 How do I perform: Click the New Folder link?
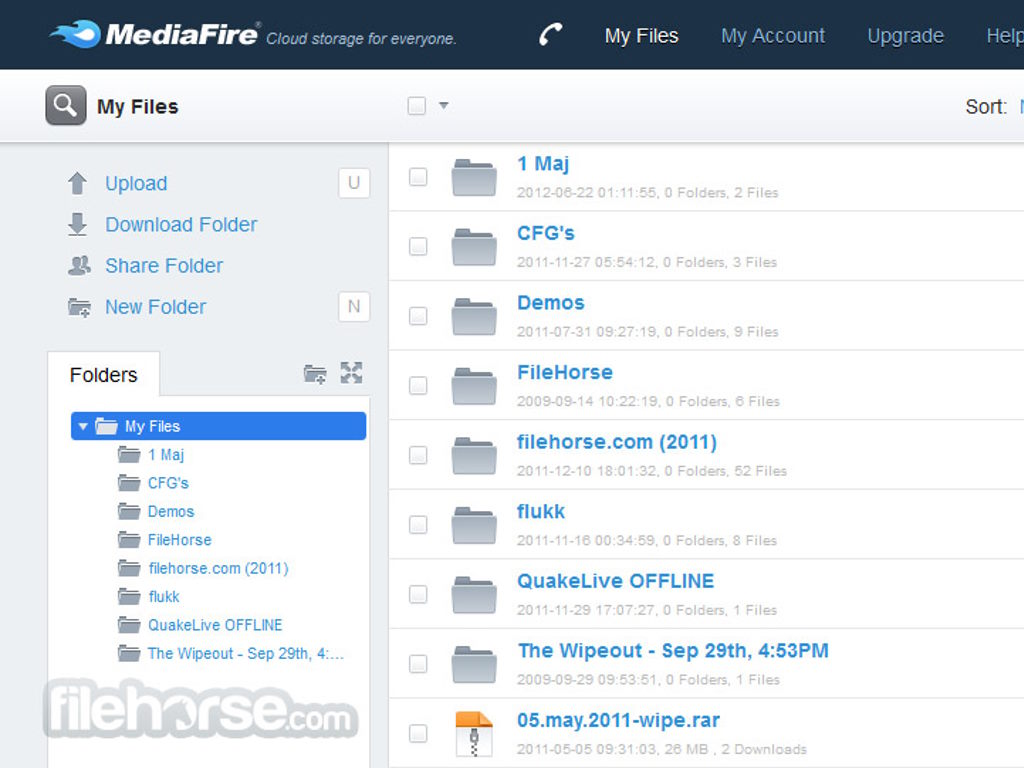point(155,307)
